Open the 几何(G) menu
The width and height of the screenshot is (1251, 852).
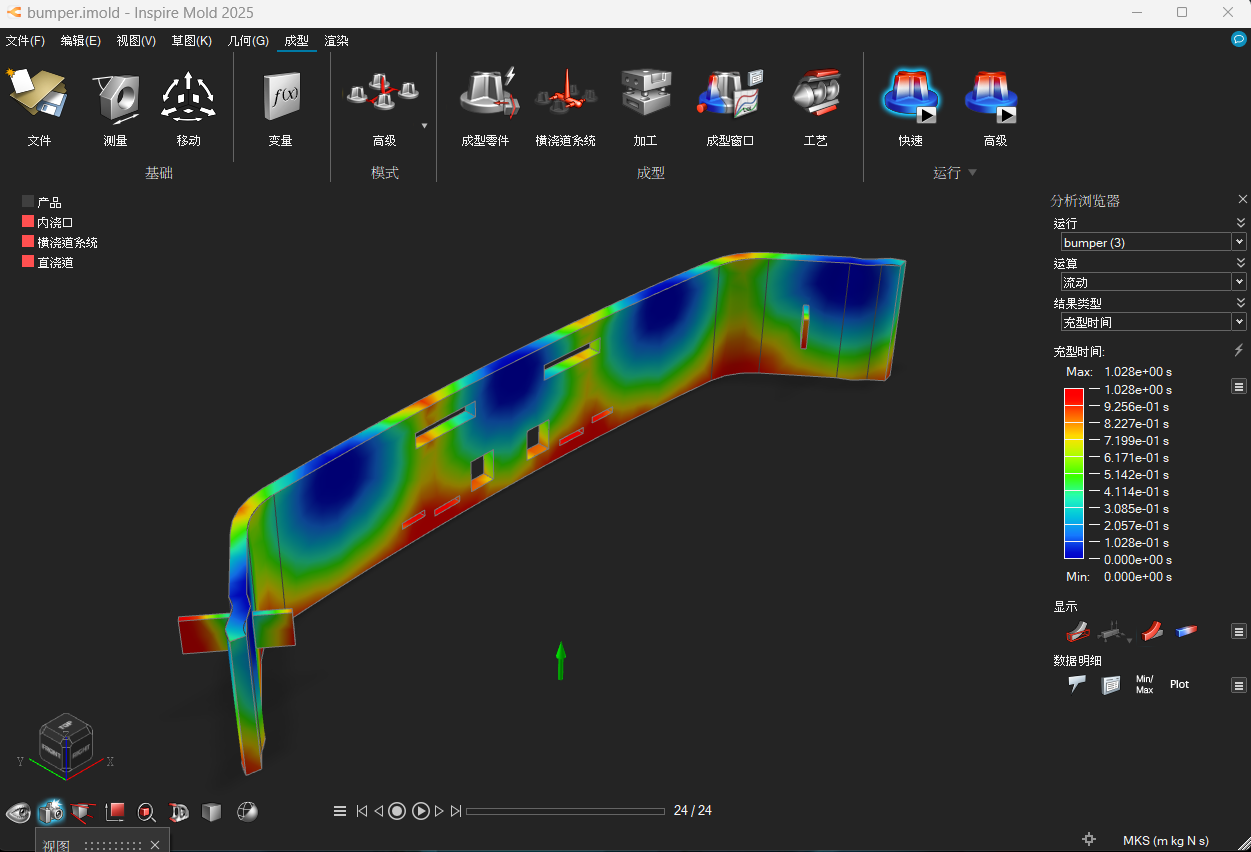point(248,41)
